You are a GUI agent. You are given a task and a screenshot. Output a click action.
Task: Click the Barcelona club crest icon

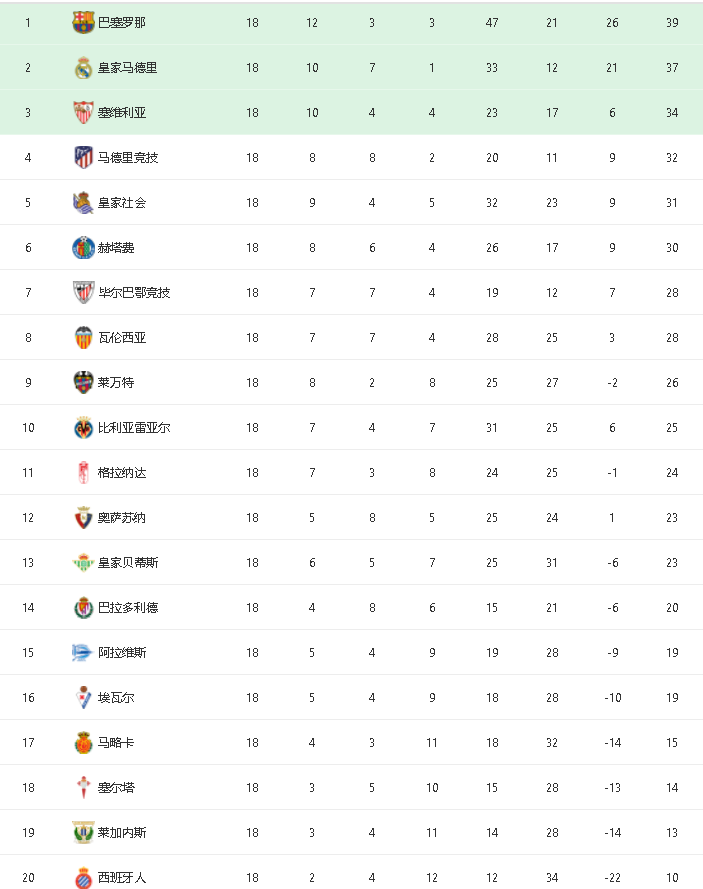click(83, 23)
